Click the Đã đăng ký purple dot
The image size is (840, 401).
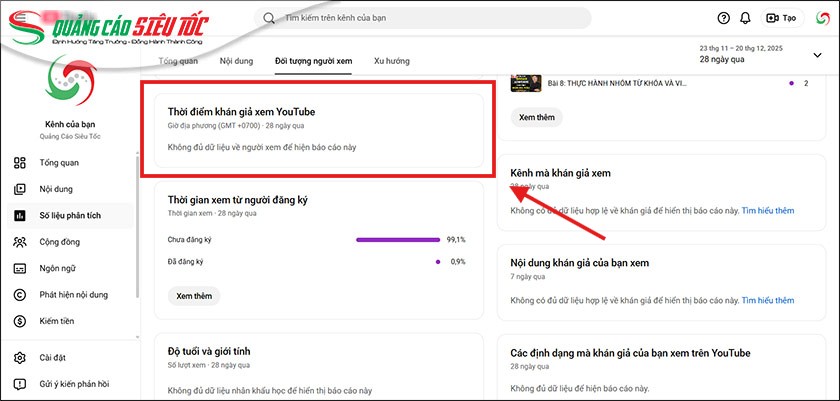pyautogui.click(x=438, y=262)
